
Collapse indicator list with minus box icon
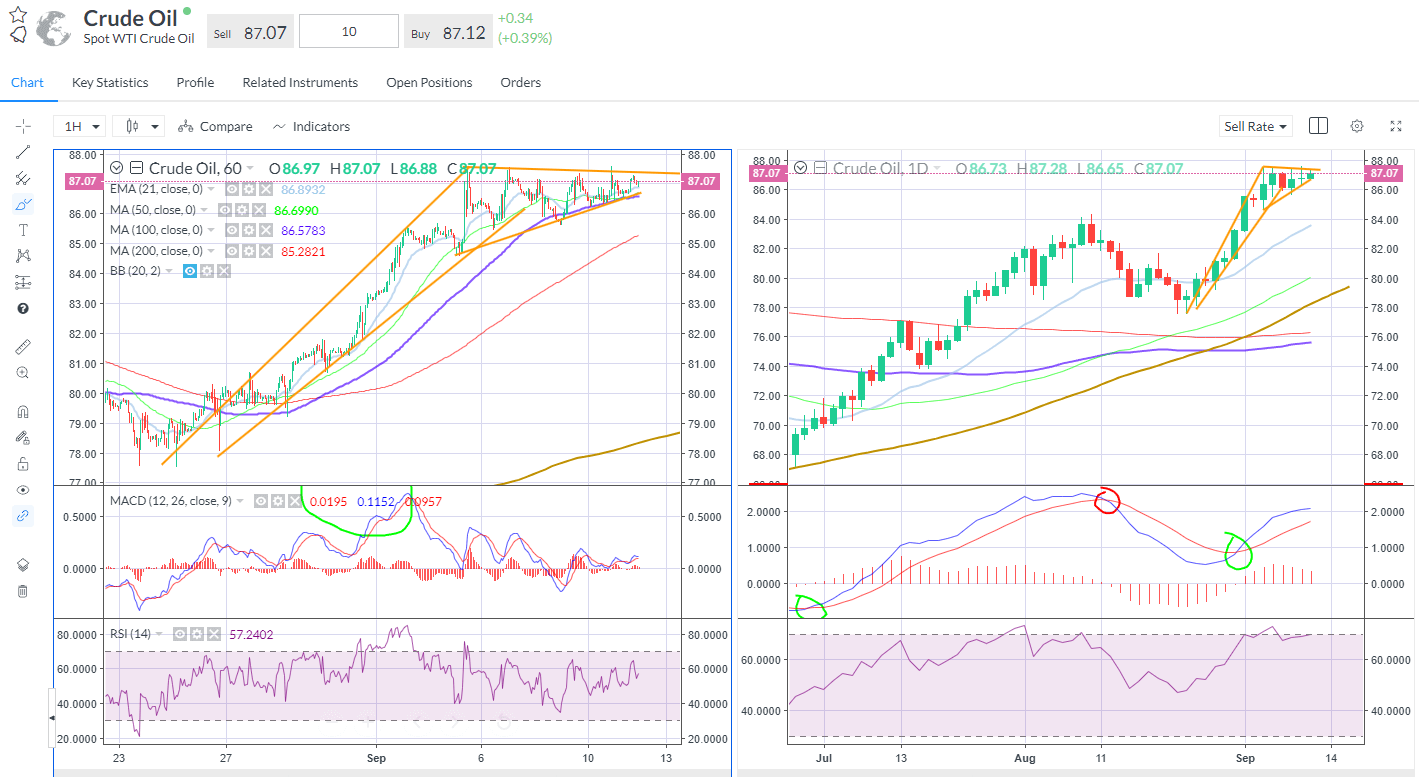tap(137, 168)
